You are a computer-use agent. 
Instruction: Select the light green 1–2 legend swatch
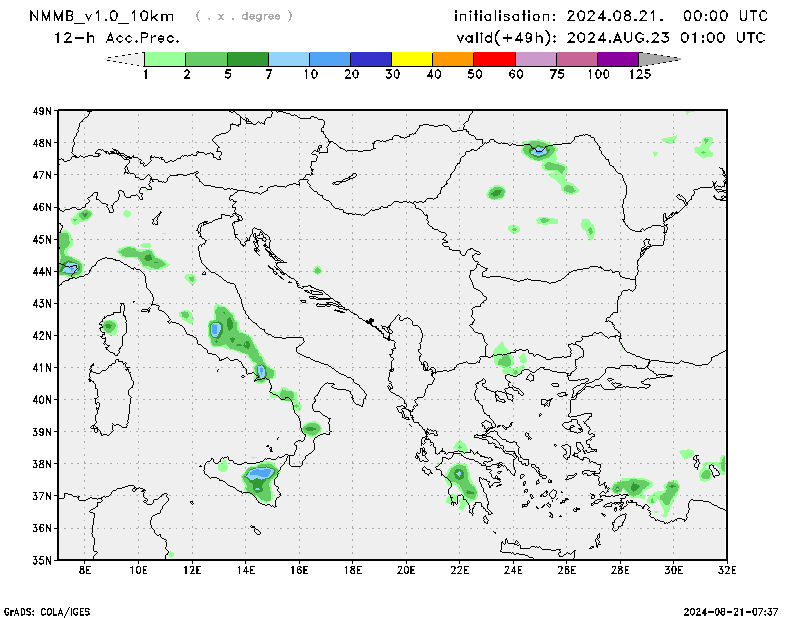(165, 59)
